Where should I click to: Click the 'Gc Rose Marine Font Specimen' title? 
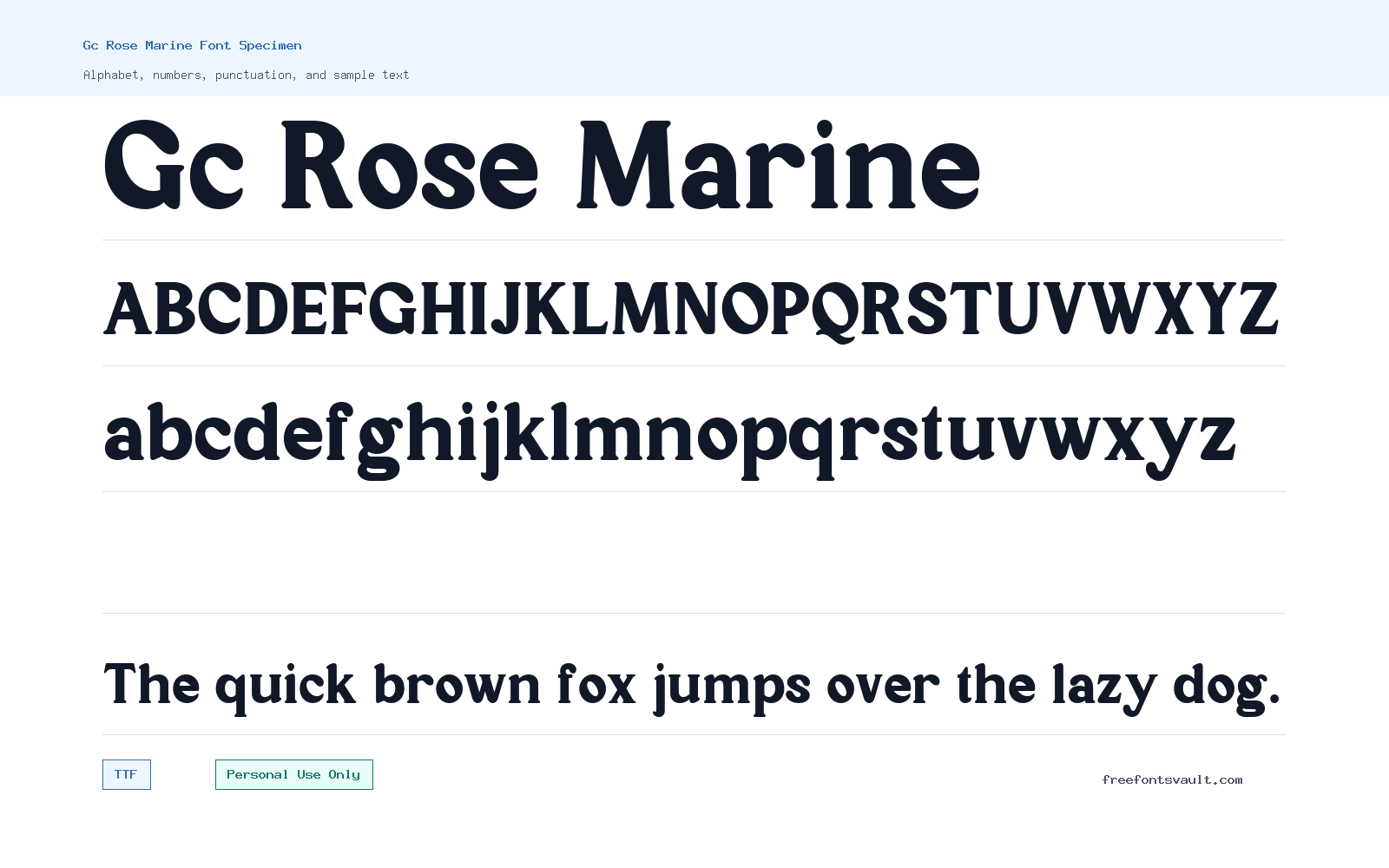tap(192, 45)
